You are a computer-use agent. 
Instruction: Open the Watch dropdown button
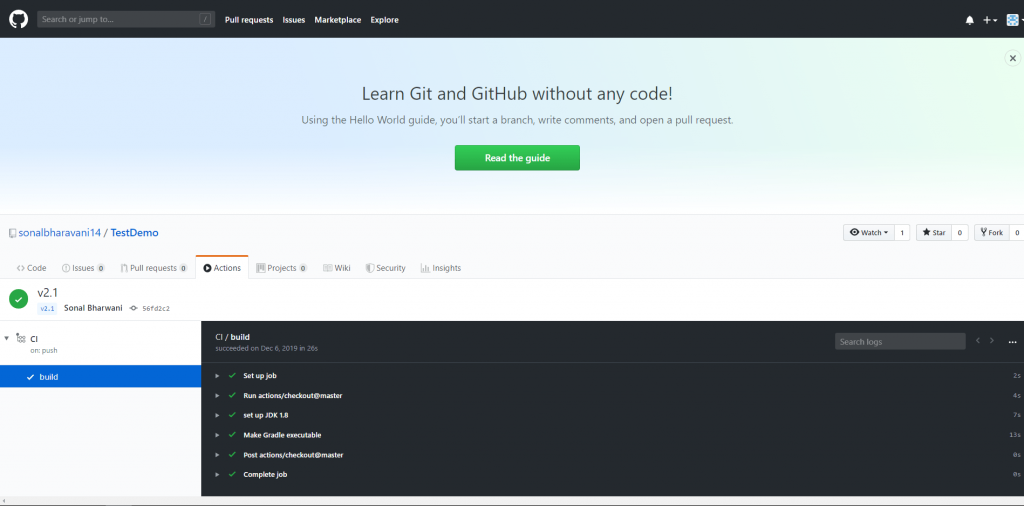(869, 232)
